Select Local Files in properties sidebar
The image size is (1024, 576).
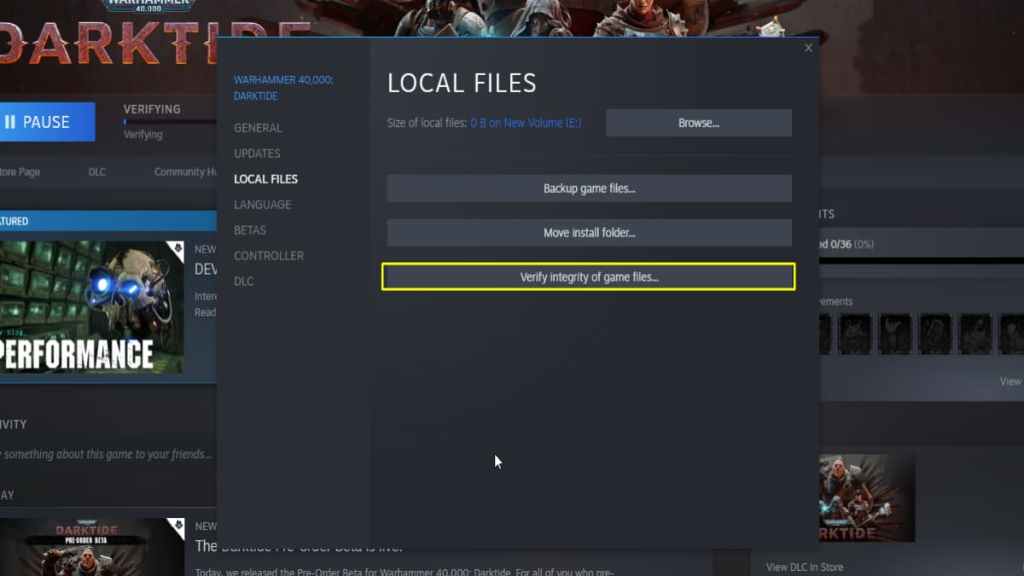(266, 179)
